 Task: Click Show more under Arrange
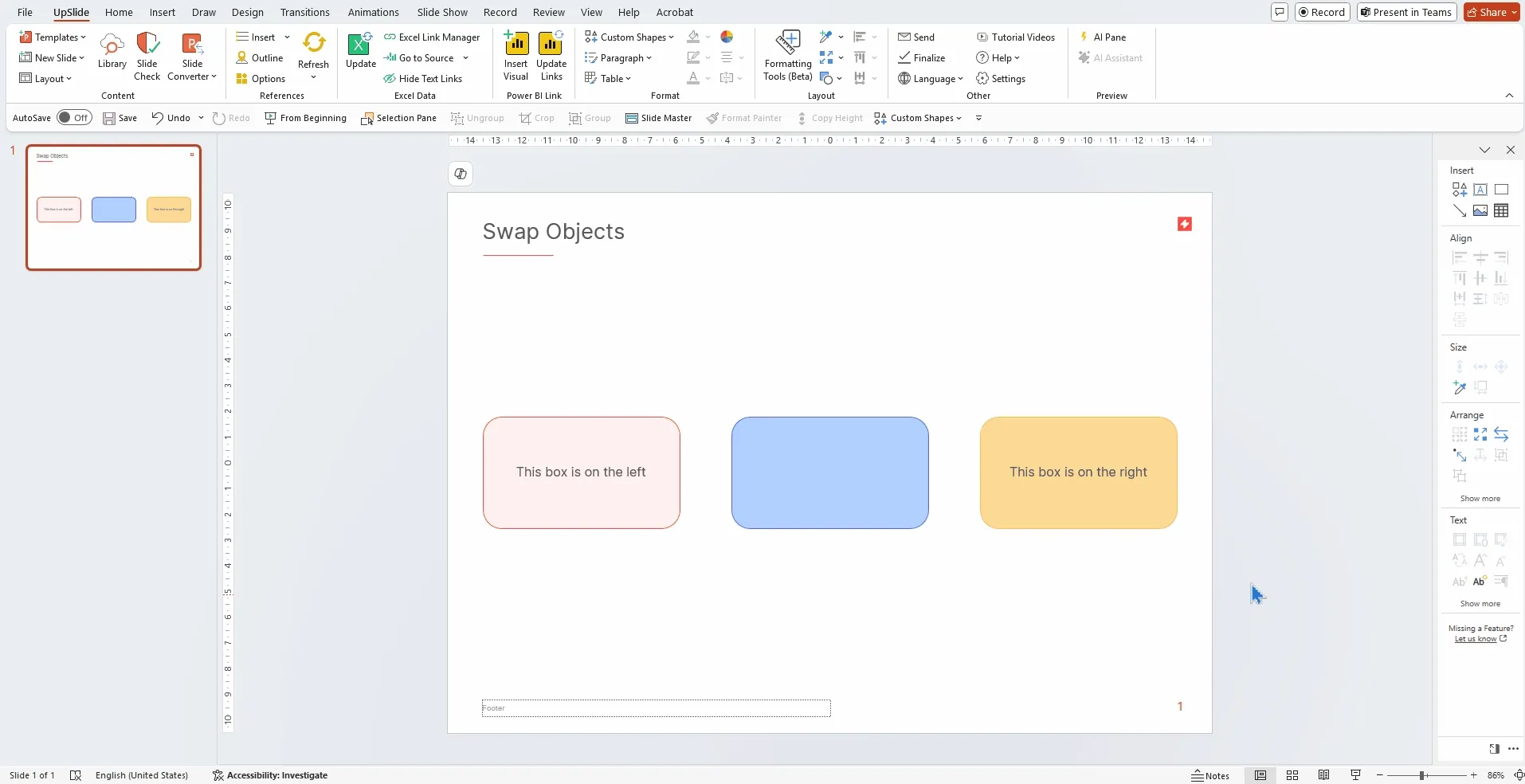coord(1480,498)
